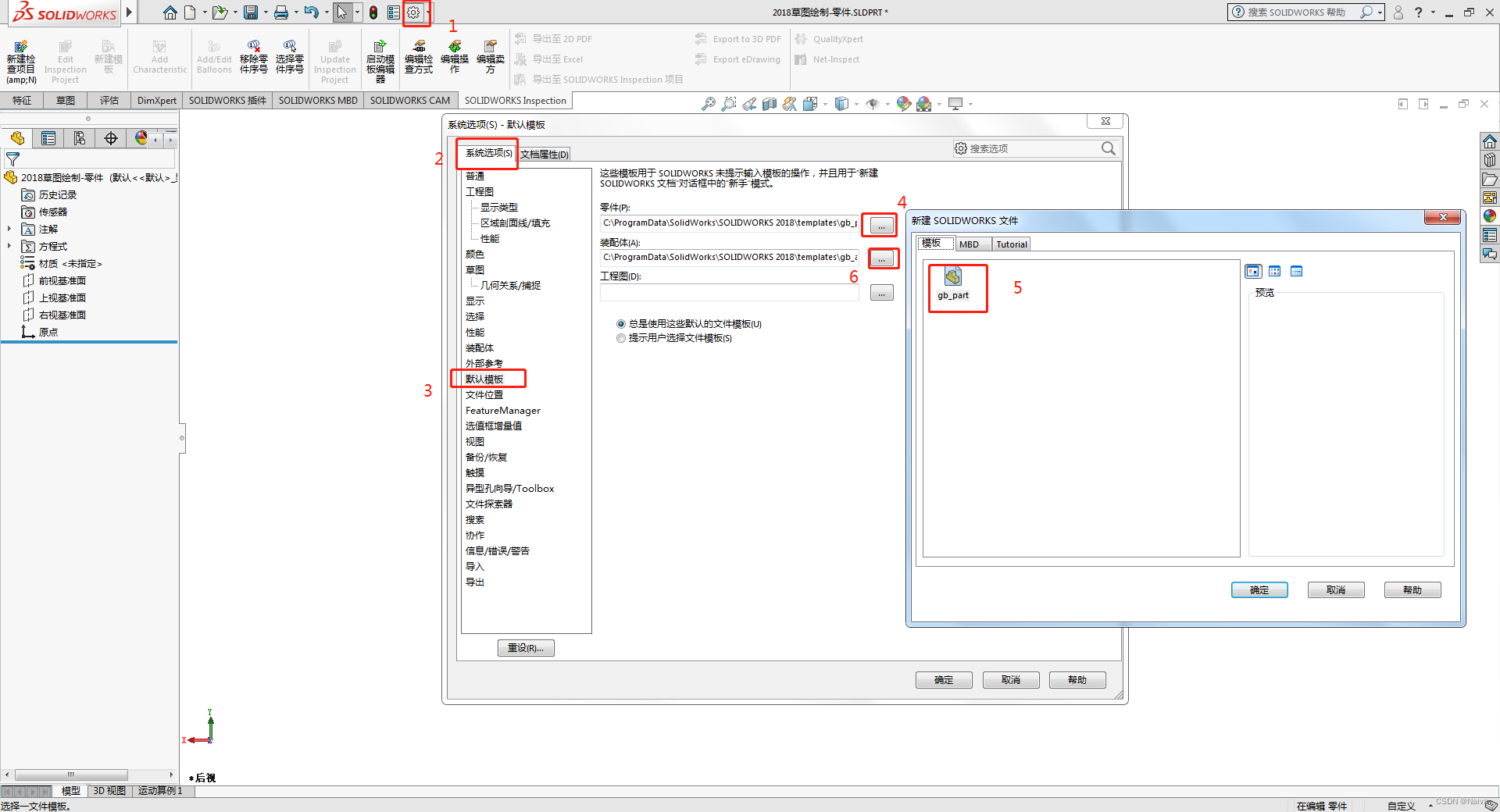Switch to 文档属性(D) tab

[x=545, y=155]
